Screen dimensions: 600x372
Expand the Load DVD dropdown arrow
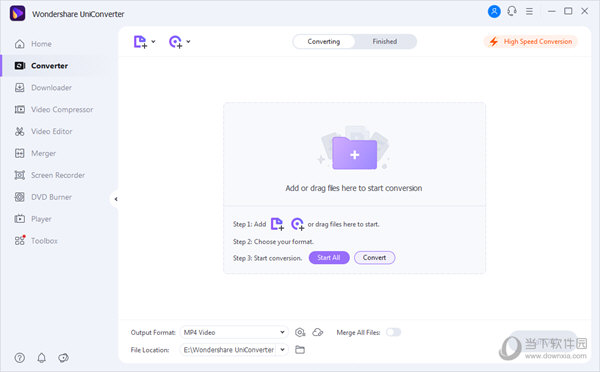point(189,41)
